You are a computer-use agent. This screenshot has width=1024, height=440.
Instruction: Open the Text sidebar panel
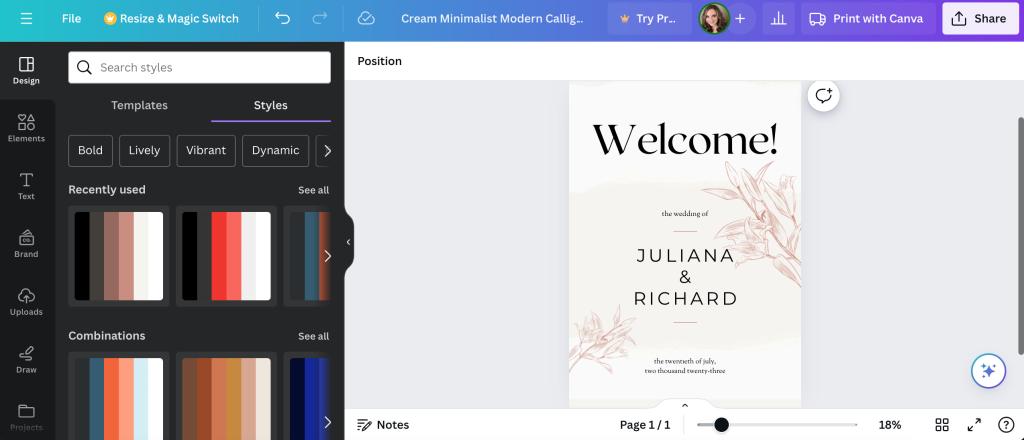(26, 186)
